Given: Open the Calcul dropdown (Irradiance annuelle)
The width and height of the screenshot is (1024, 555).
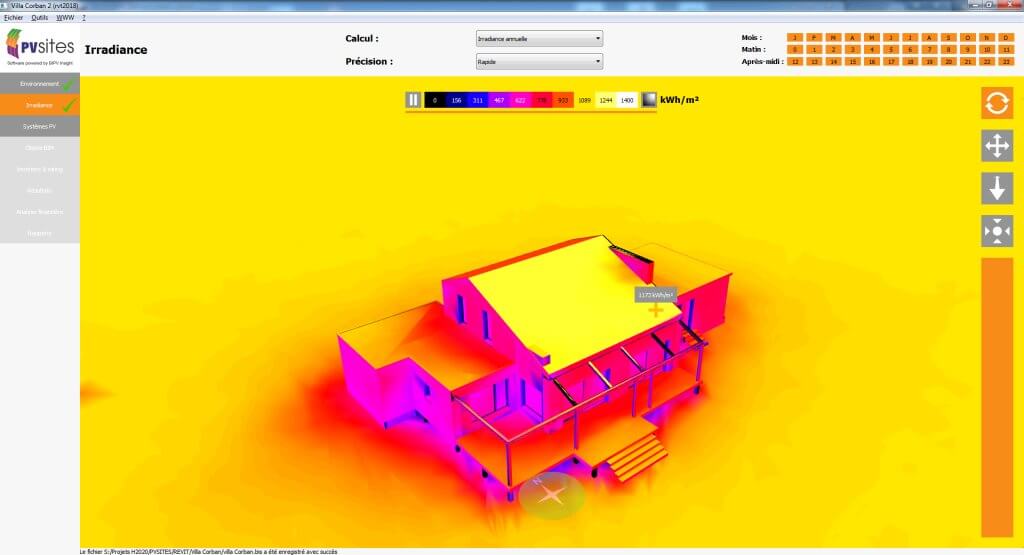Looking at the screenshot, I should click(x=539, y=39).
